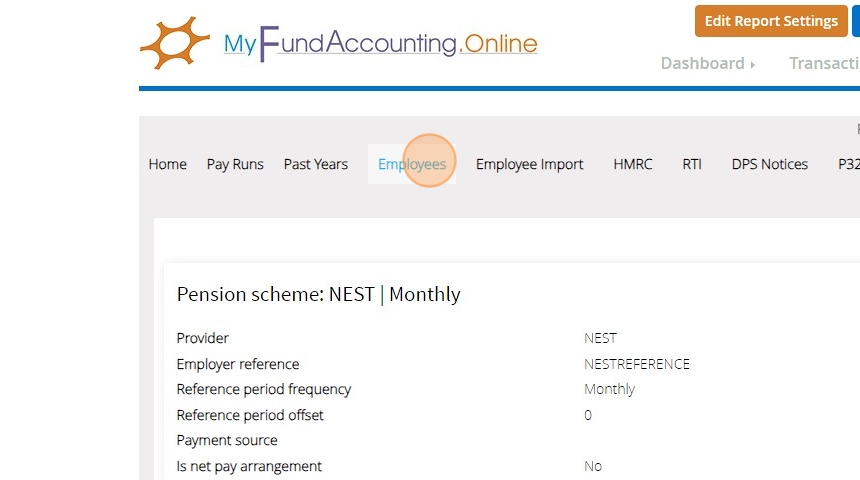The image size is (860, 480).
Task: Click the orange MyFundAccounting logo emblem
Action: click(174, 43)
